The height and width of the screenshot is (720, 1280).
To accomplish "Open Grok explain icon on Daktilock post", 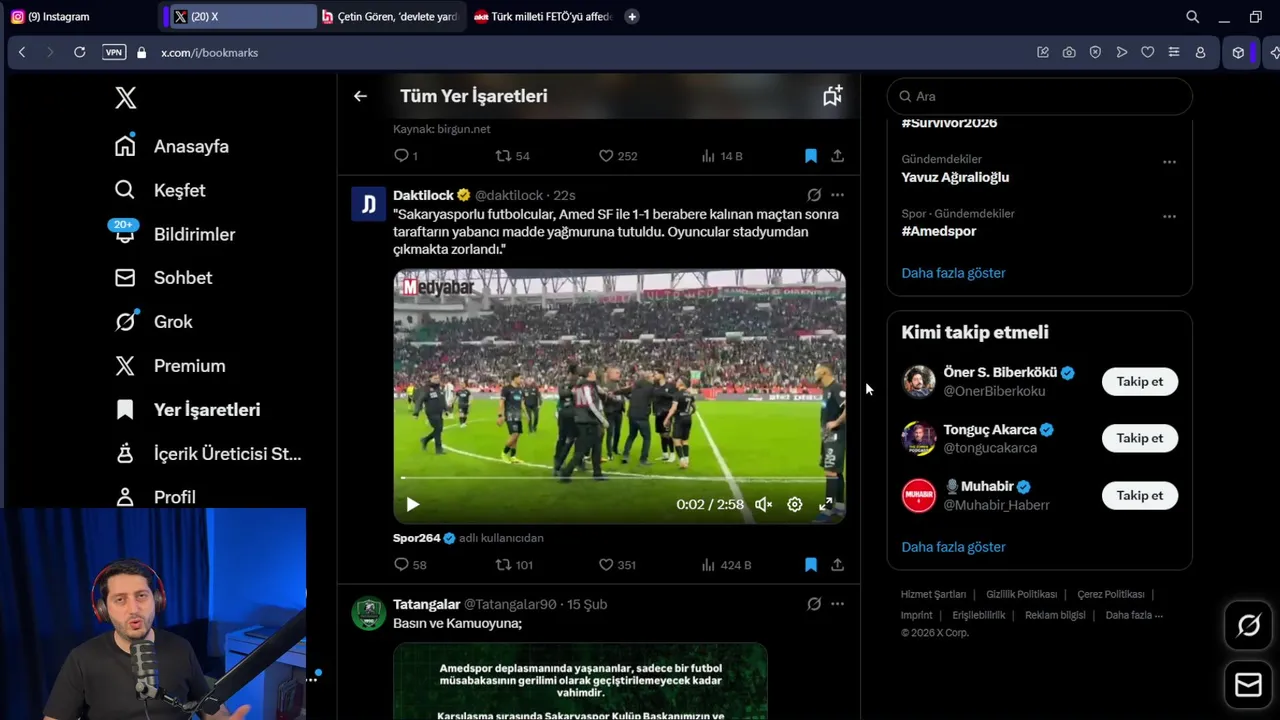I will click(814, 195).
